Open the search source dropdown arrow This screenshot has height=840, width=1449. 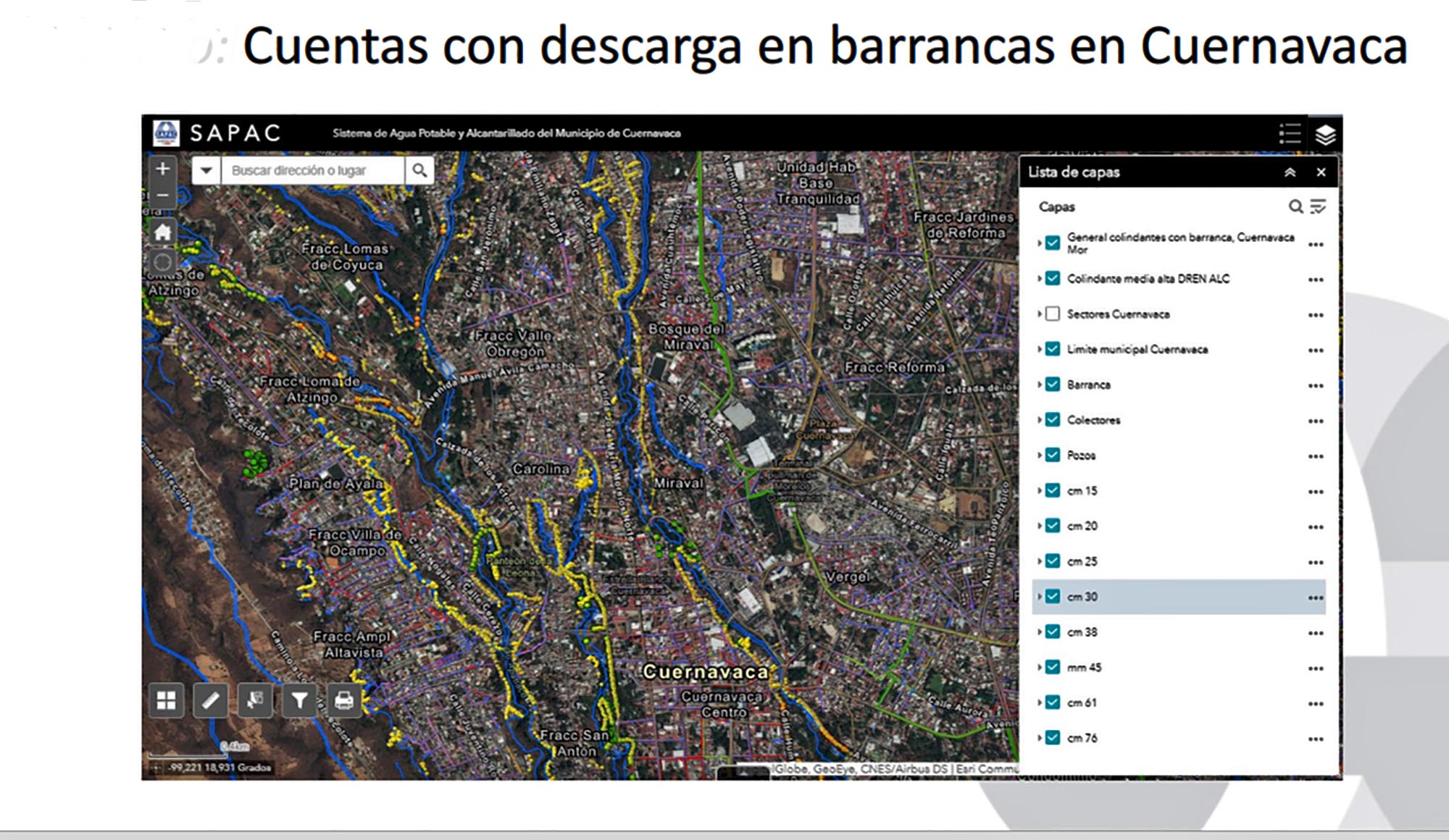[x=206, y=170]
